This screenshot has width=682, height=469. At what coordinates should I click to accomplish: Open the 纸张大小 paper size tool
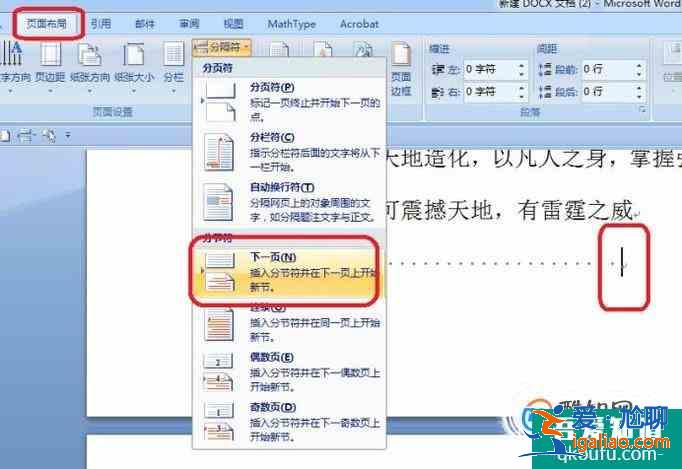coord(134,66)
